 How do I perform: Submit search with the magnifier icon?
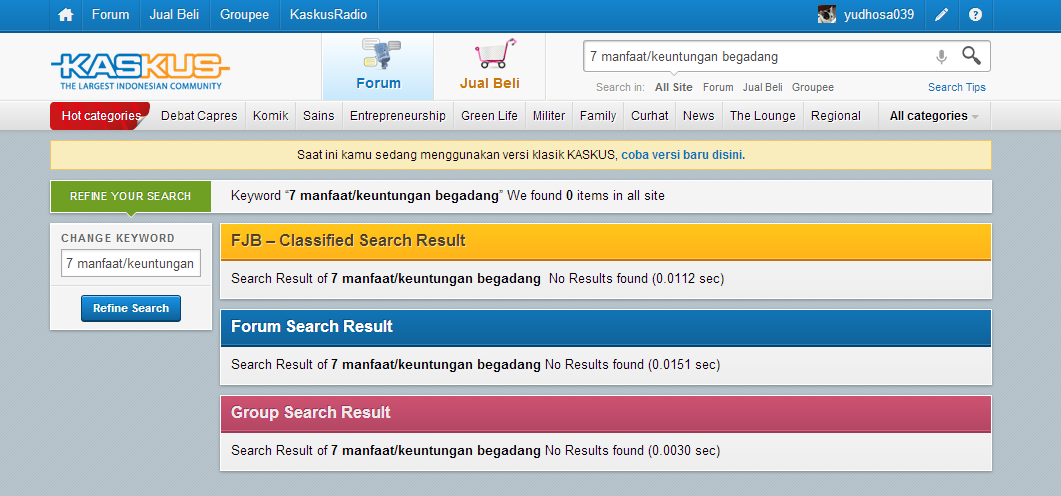(972, 55)
